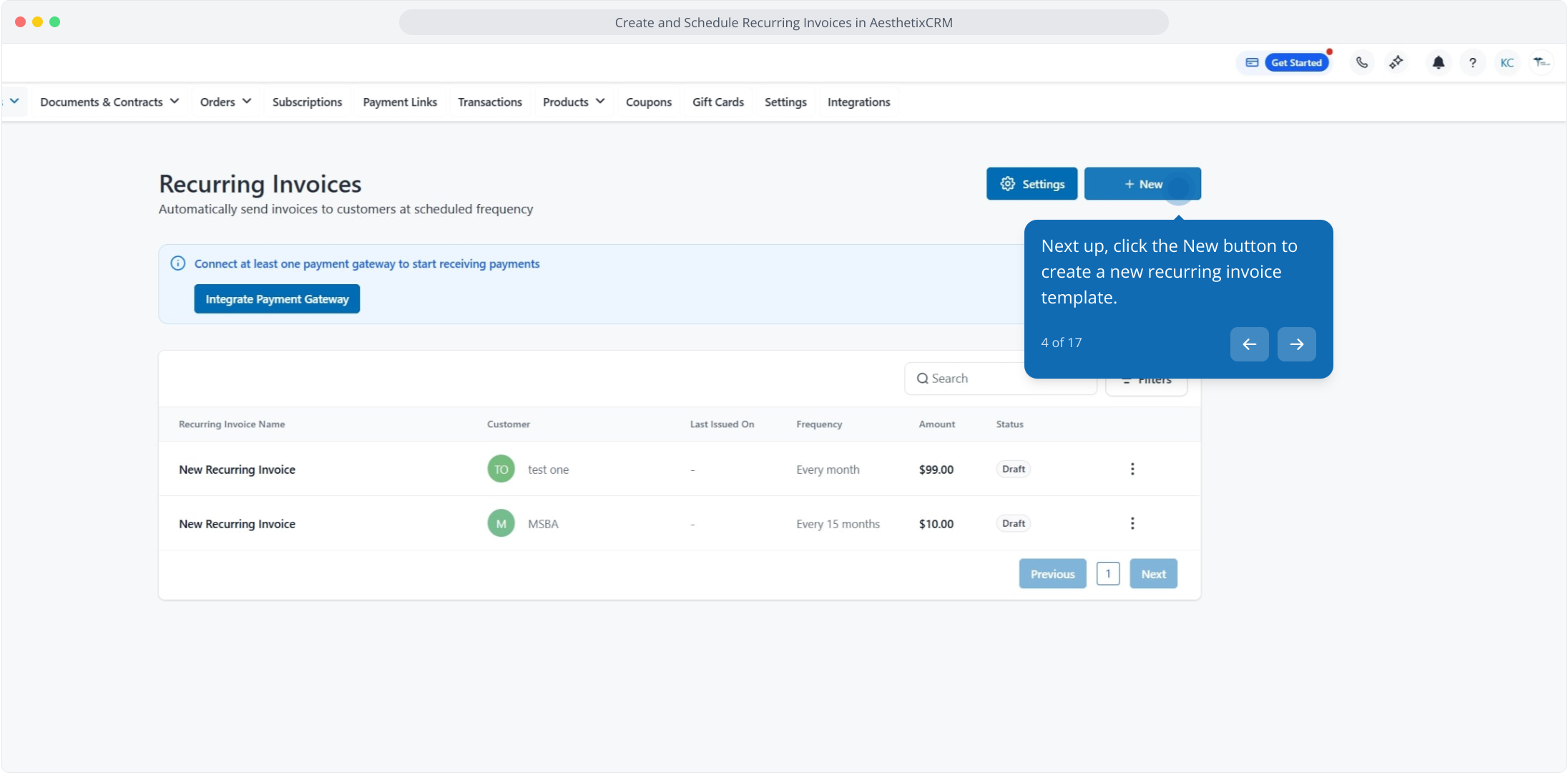1568x773 pixels.
Task: Open three-dot menu for test one row
Action: coord(1132,470)
